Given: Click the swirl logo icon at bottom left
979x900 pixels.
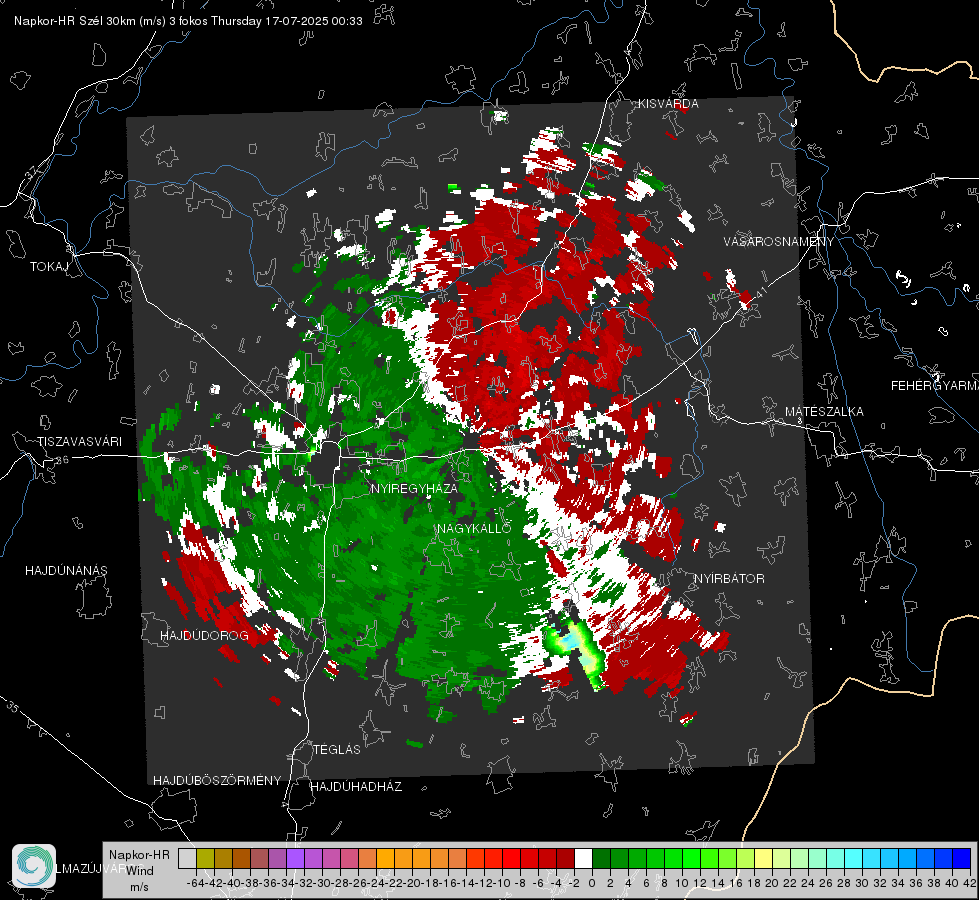Looking at the screenshot, I should click(x=34, y=866).
